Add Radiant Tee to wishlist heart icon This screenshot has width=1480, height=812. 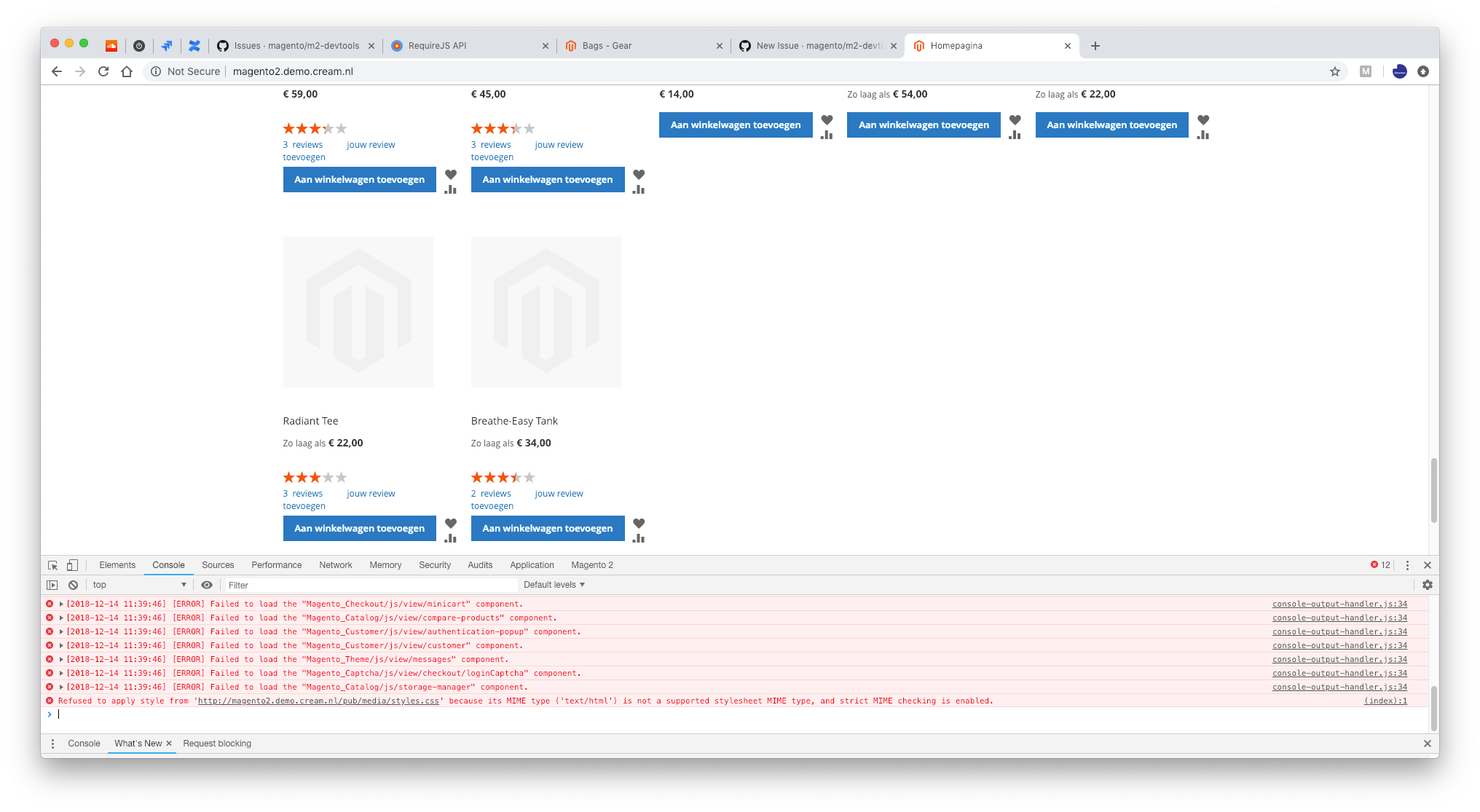pos(450,523)
